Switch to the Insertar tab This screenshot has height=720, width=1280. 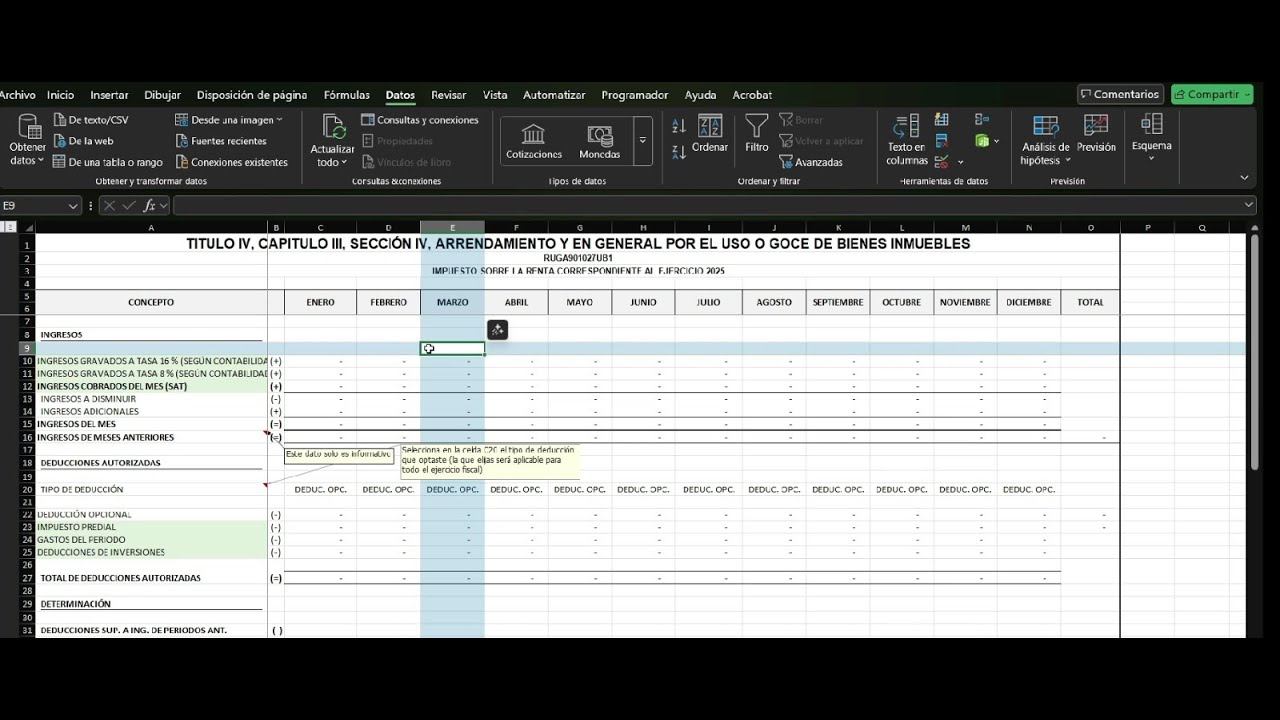[109, 95]
